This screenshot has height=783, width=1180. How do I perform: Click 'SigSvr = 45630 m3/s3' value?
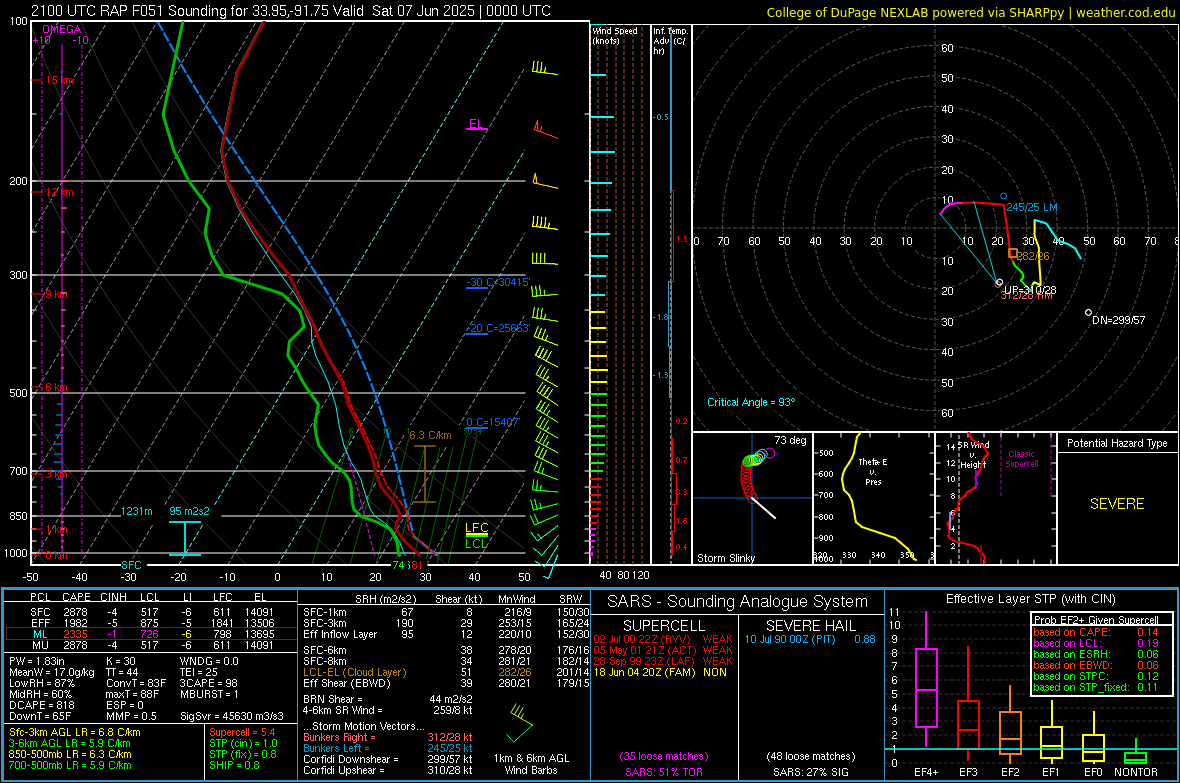coord(232,716)
